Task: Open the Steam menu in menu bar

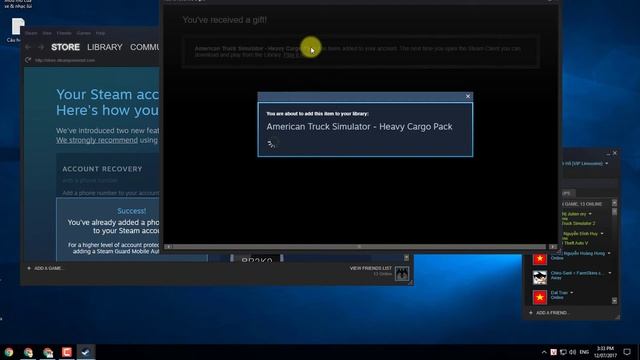Action: [x=31, y=33]
